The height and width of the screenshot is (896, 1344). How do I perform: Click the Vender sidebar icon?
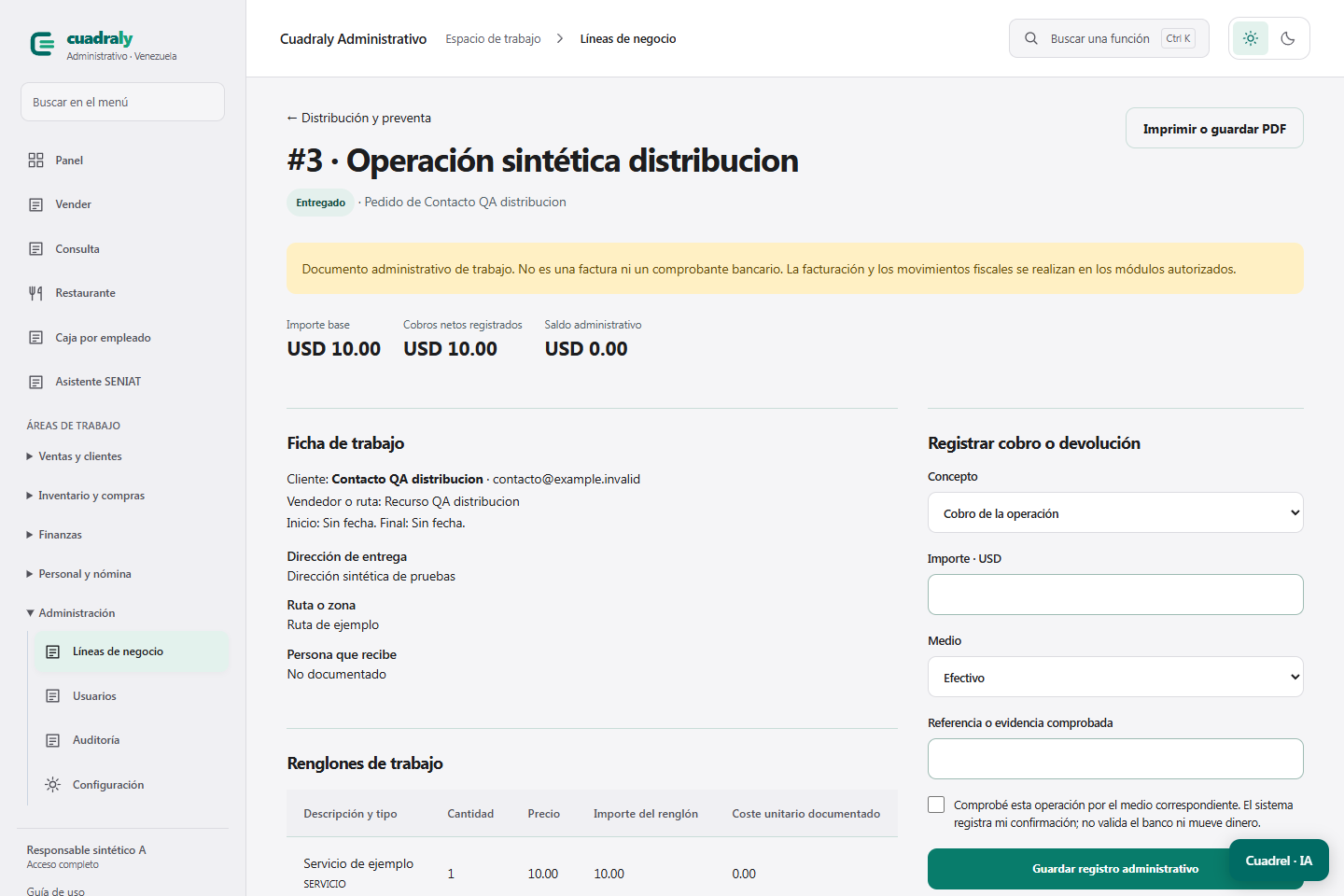(x=35, y=204)
